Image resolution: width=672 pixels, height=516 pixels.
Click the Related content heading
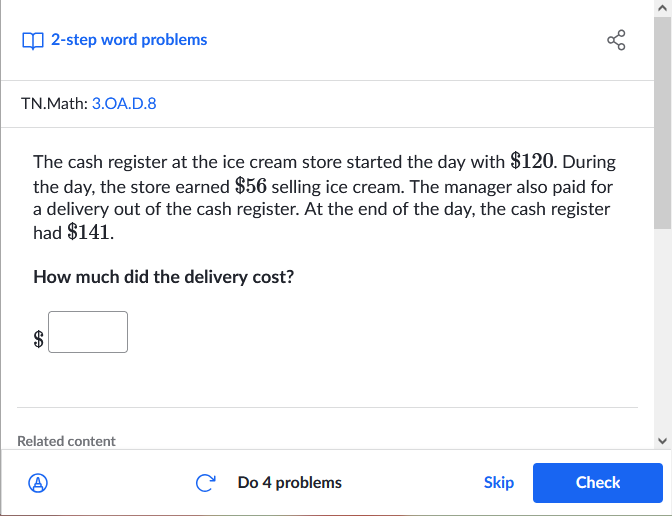click(66, 441)
